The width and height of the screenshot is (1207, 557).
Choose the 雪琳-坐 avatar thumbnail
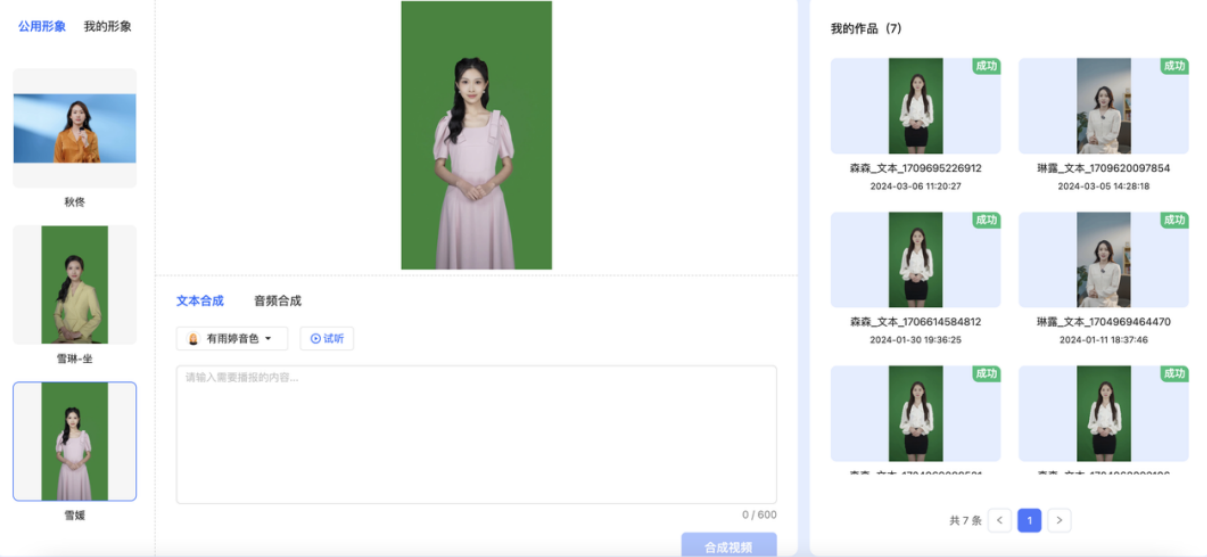point(75,285)
